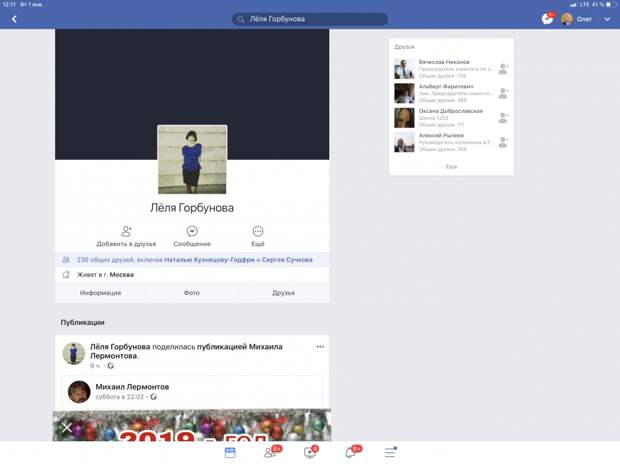Viewport: 620px width, 464px height.
Task: Open notifications bell bottom icon
Action: pyautogui.click(x=351, y=452)
